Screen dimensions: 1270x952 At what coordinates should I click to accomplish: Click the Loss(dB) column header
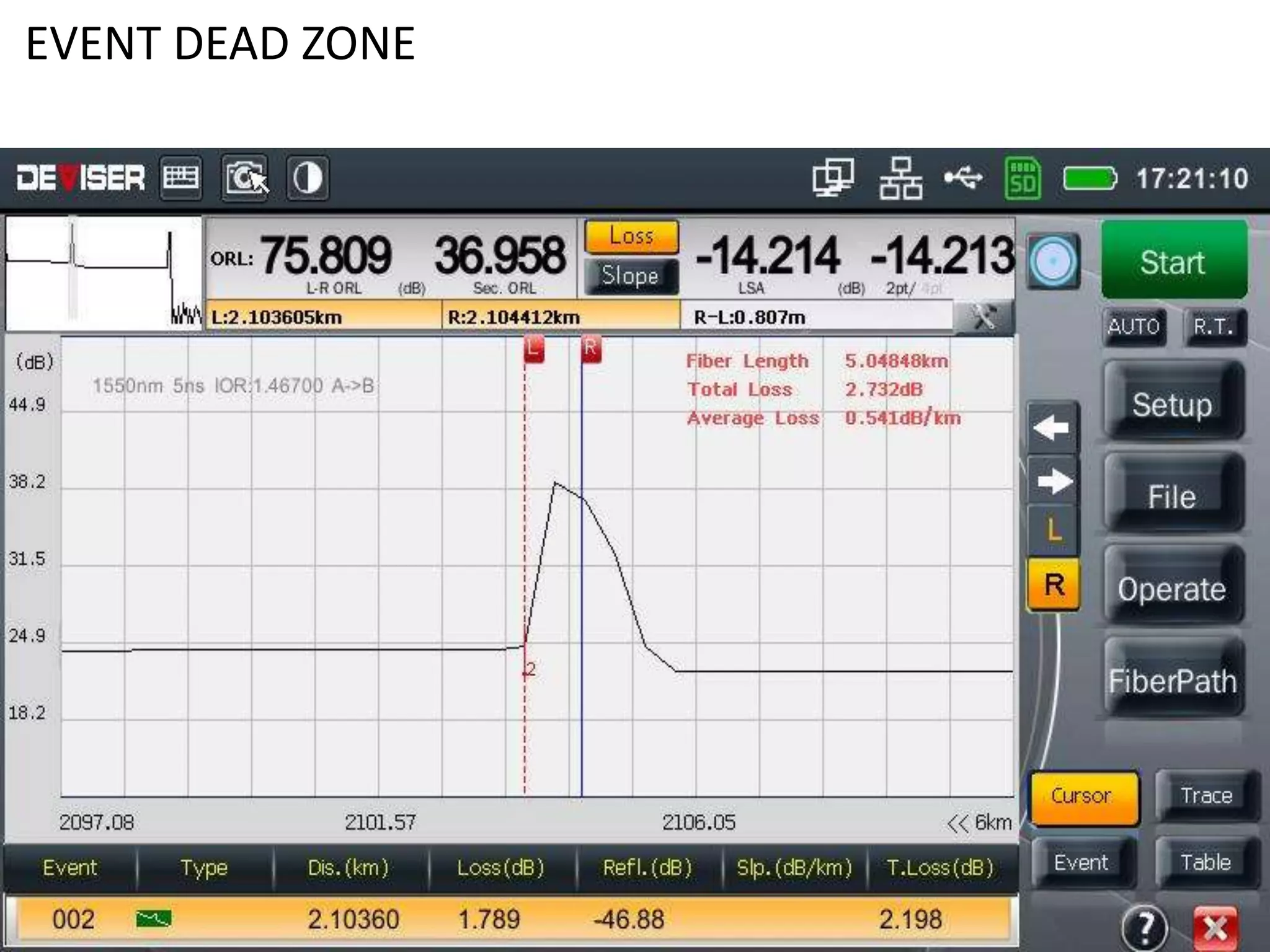click(x=500, y=868)
